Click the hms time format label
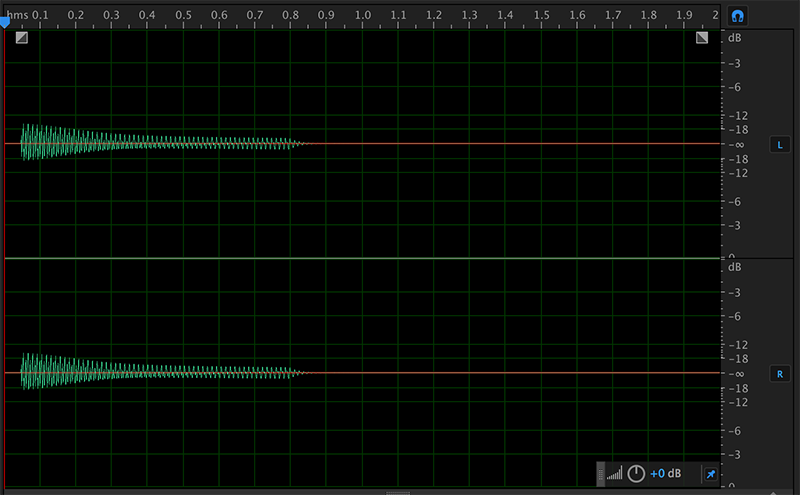This screenshot has height=495, width=800. 17,15
